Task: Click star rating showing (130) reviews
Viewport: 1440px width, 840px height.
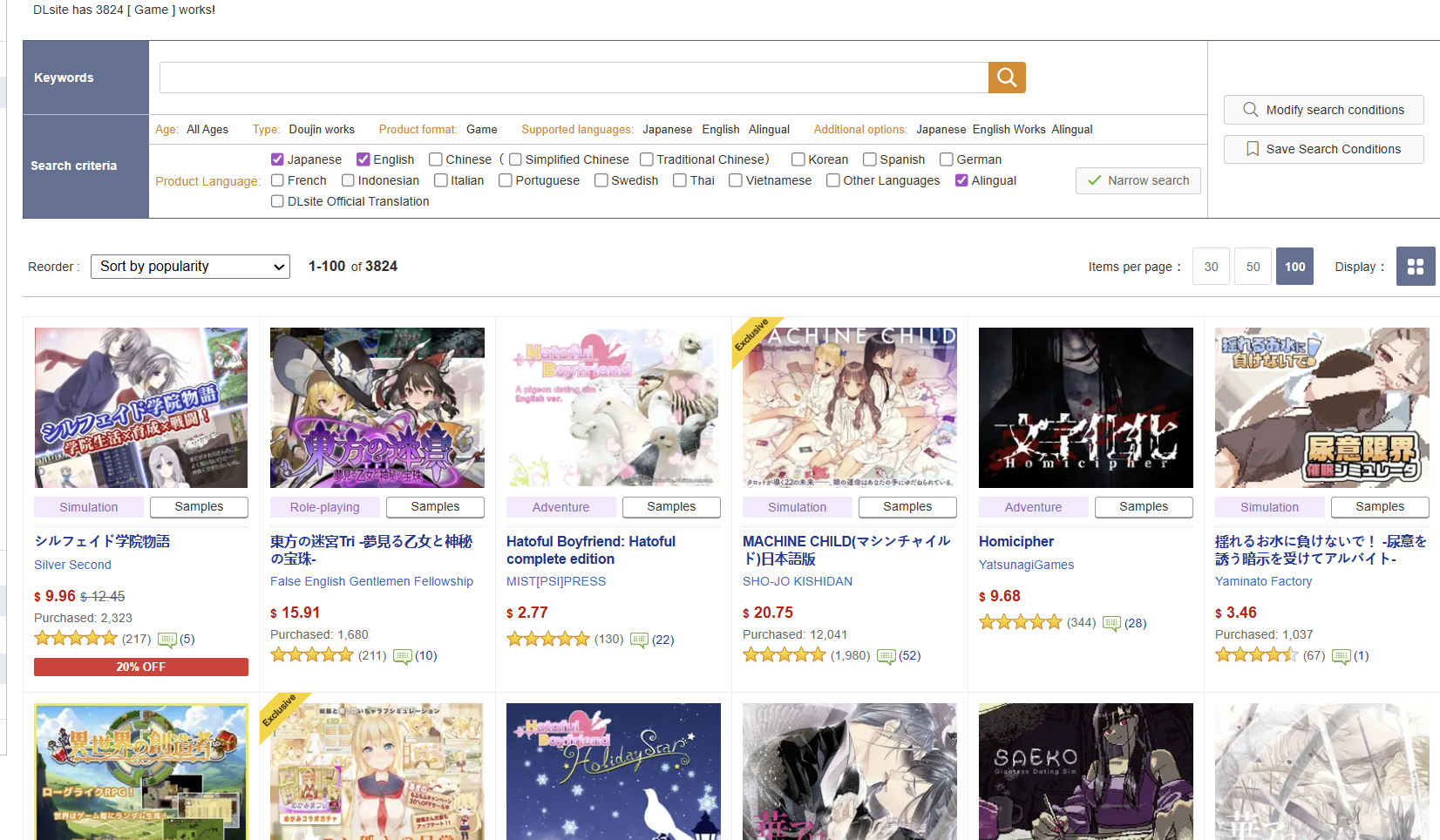Action: [548, 640]
